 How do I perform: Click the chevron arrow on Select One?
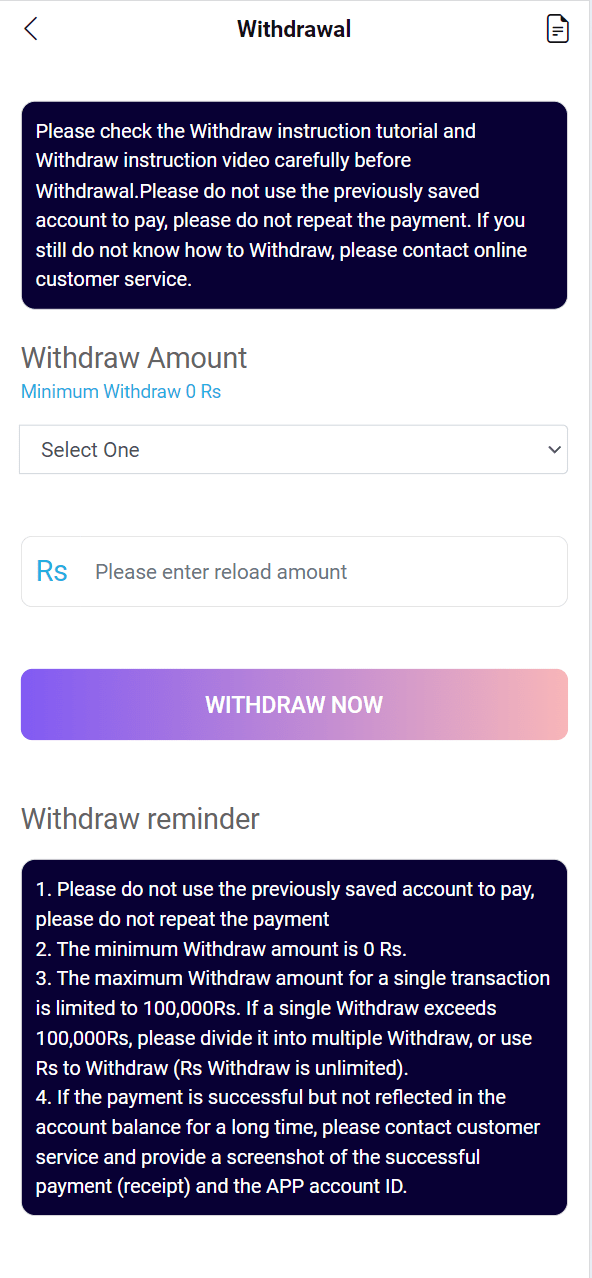click(555, 450)
